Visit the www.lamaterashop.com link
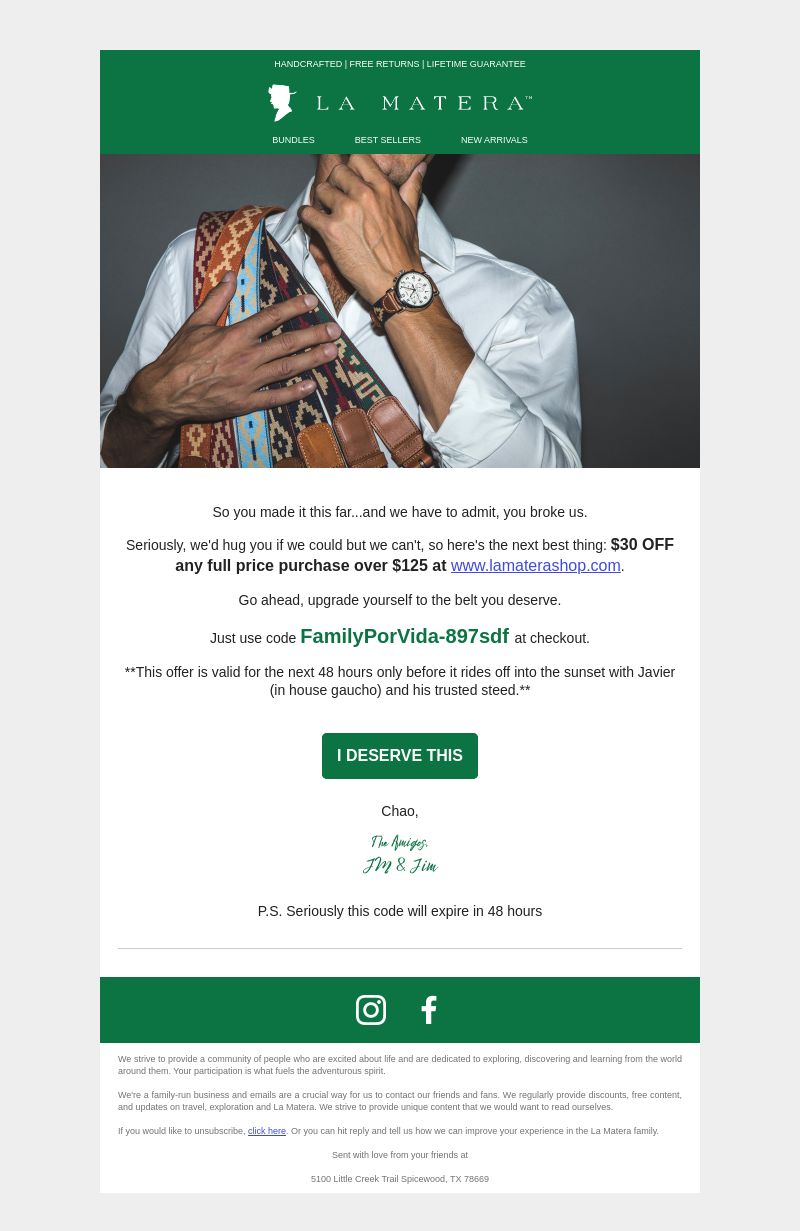 pos(536,566)
